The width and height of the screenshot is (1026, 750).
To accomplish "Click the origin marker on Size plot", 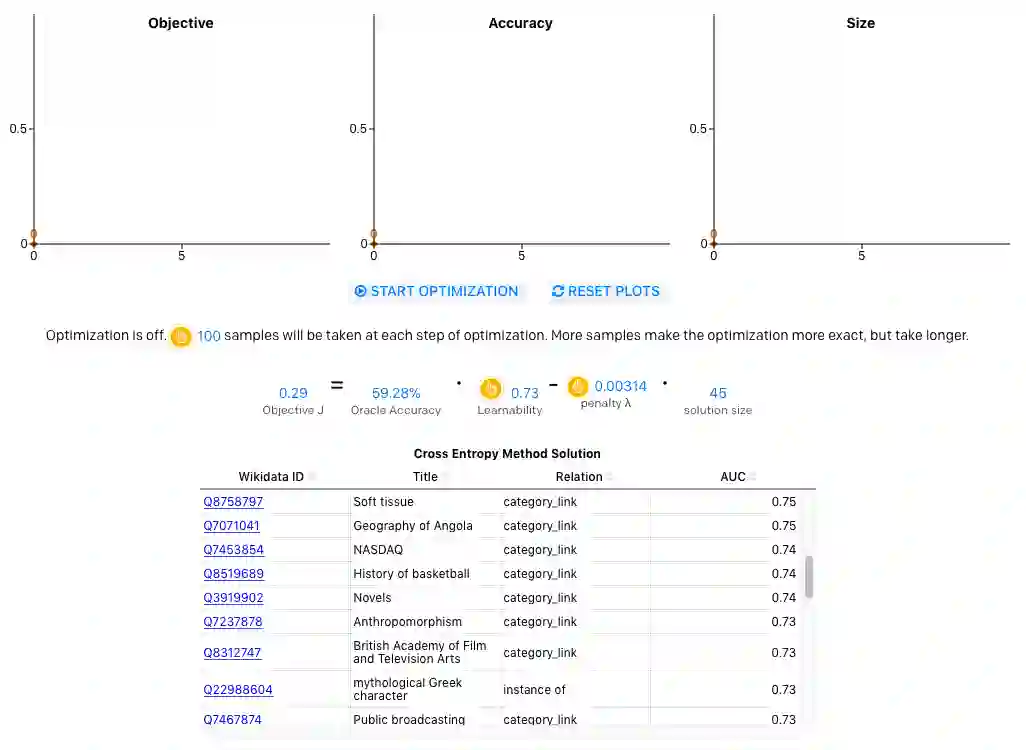I will coord(714,239).
